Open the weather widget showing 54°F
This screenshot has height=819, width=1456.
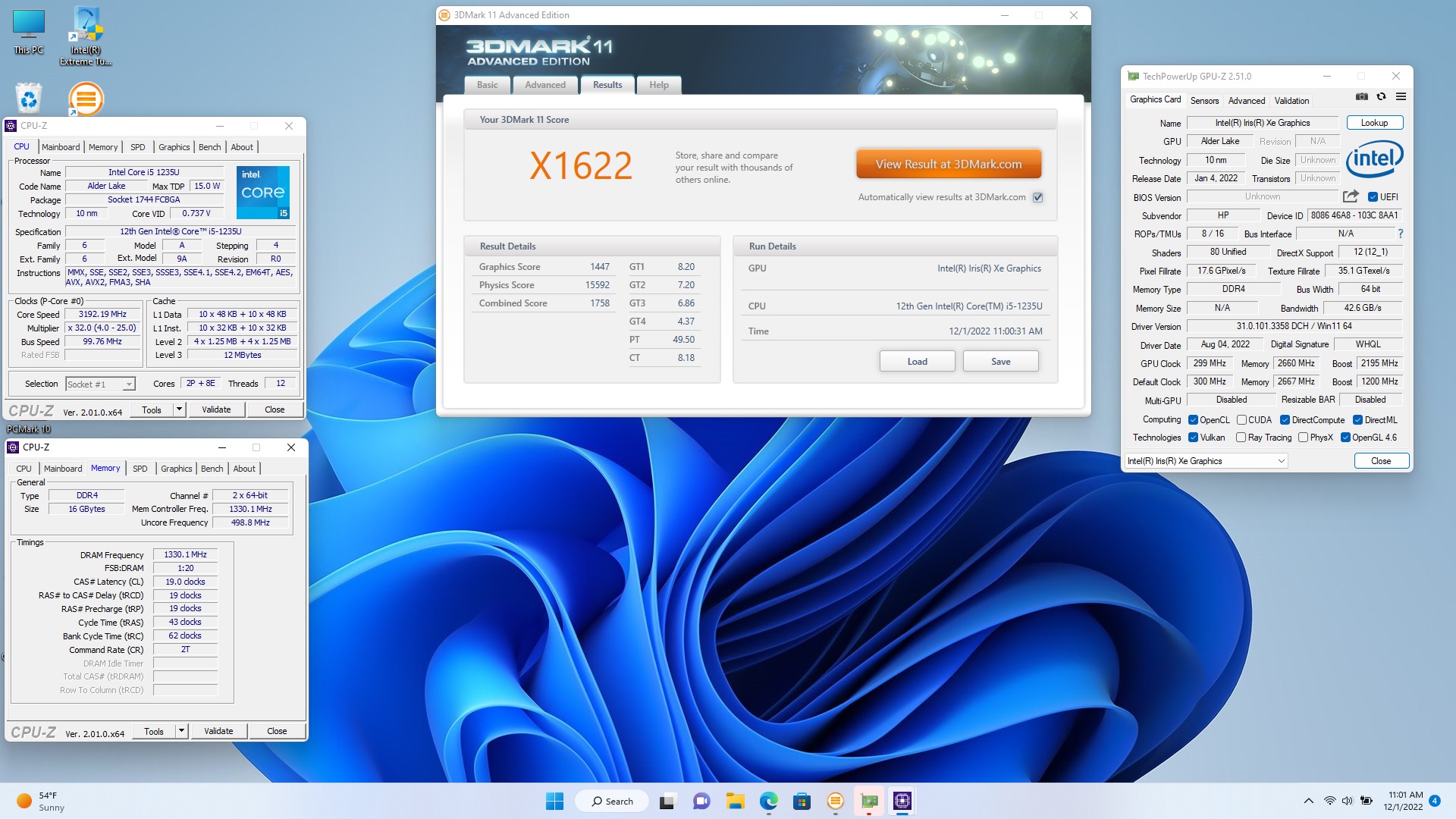point(42,801)
